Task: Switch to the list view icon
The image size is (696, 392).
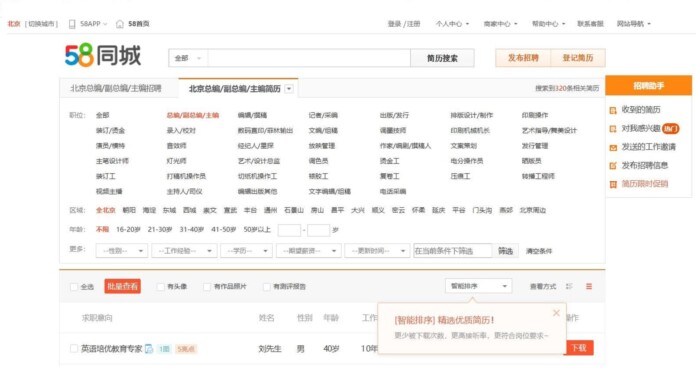Action: click(589, 286)
